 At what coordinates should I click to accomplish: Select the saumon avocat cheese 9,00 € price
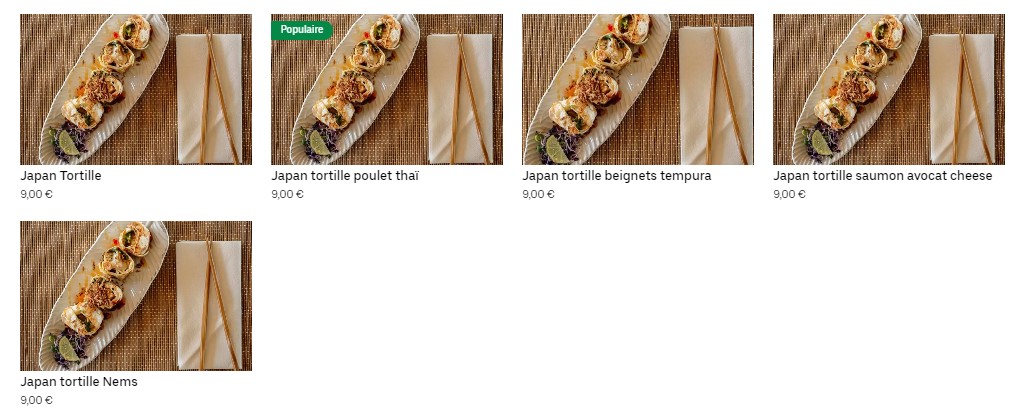[789, 194]
